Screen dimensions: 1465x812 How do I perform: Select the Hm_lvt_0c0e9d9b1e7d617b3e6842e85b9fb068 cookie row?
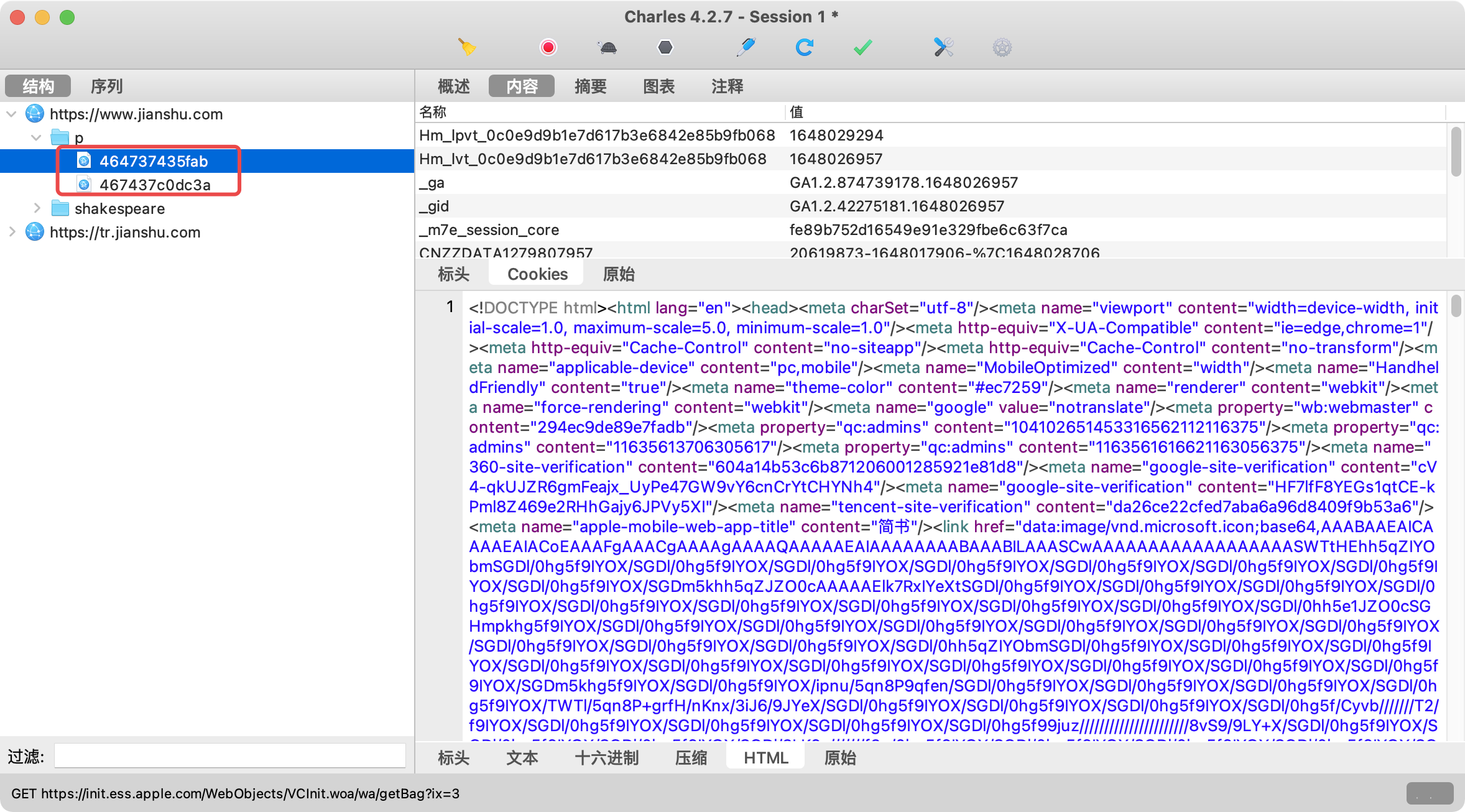930,159
